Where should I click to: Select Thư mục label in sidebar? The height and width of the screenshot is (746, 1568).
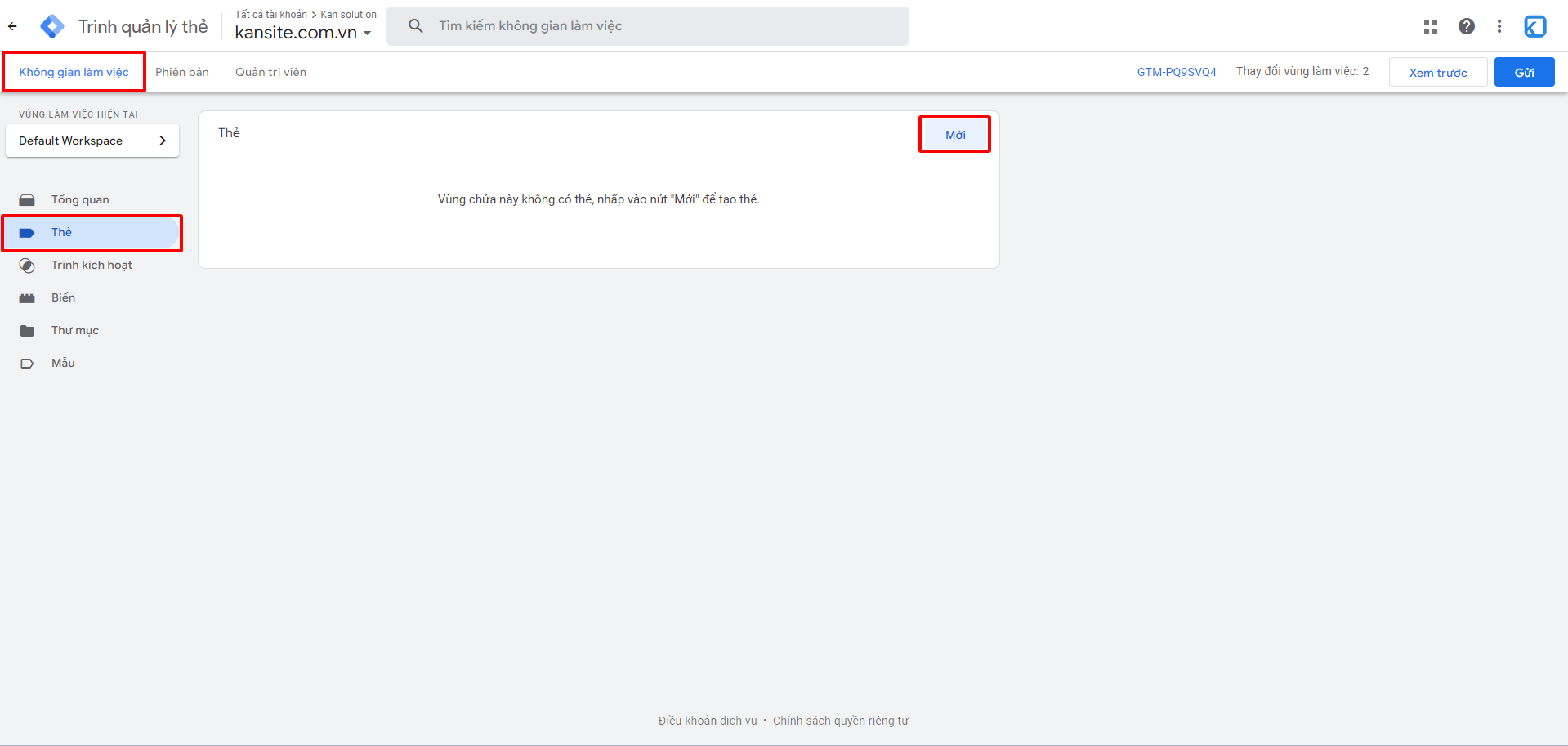click(x=75, y=330)
